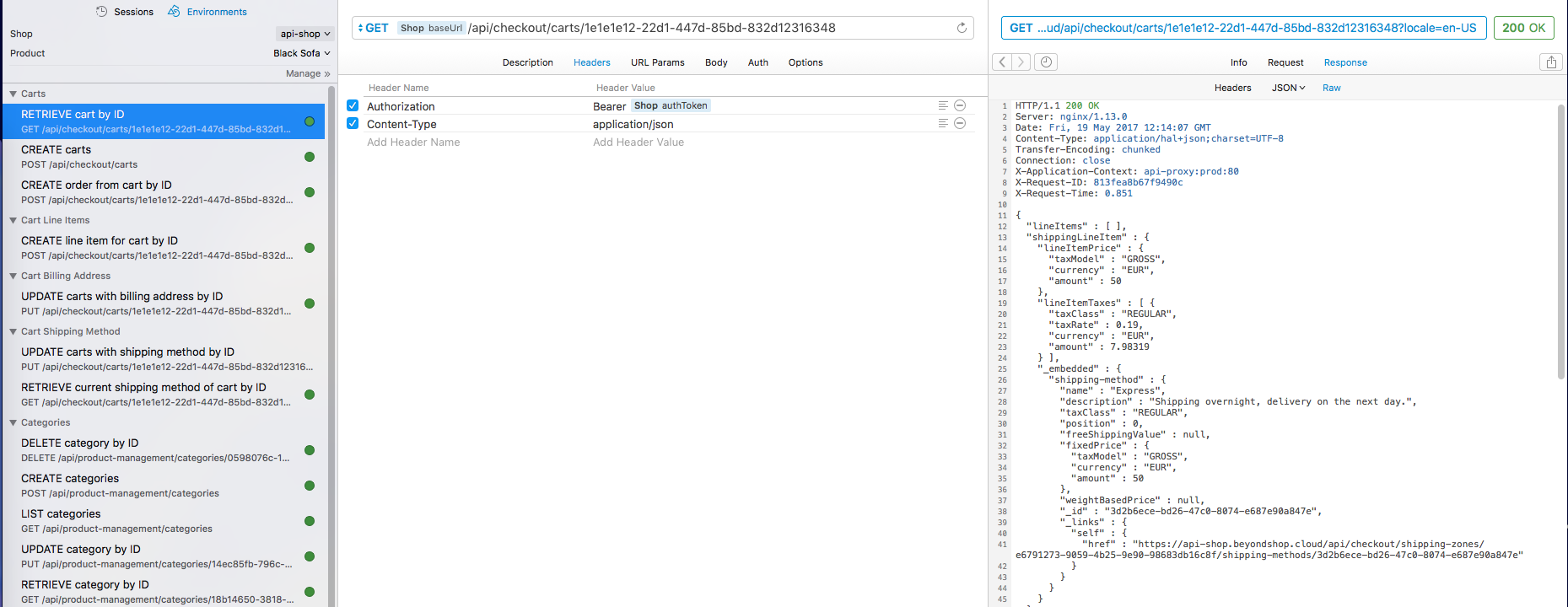
Task: Open the response history clock icon
Action: click(x=1046, y=62)
